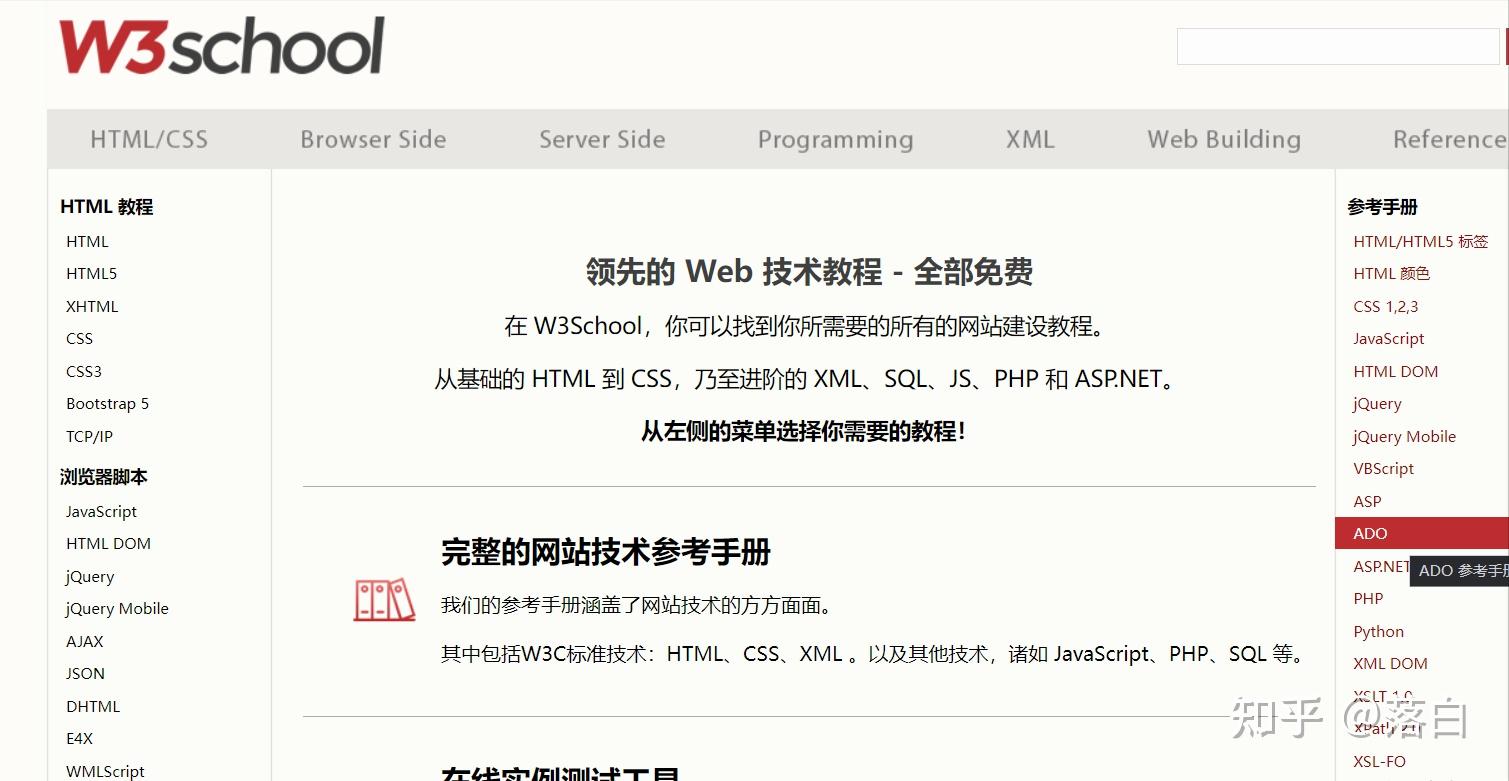Open jQuery tutorial in left sidebar
1509x781 pixels.
[x=90, y=576]
